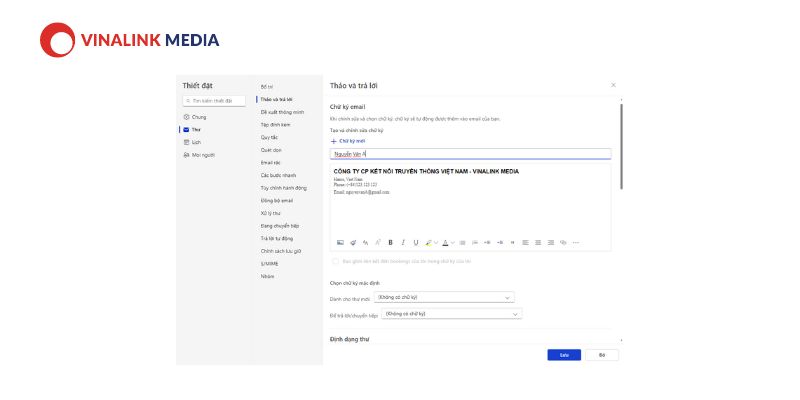Viewport: 800px width, 400px height.
Task: Toggle italic formatting in signature toolbar
Action: coord(403,243)
